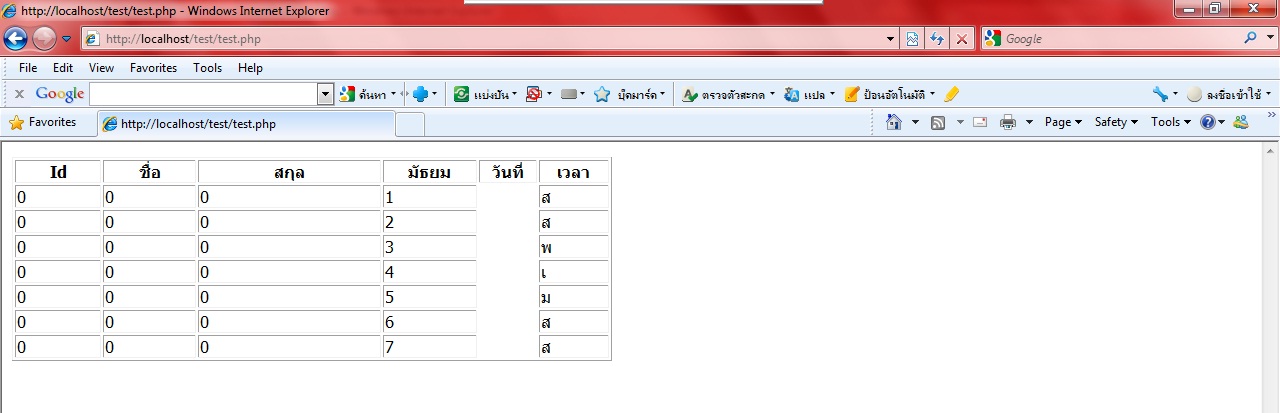Click the bookmark star icon on Google Toolbar

601,94
